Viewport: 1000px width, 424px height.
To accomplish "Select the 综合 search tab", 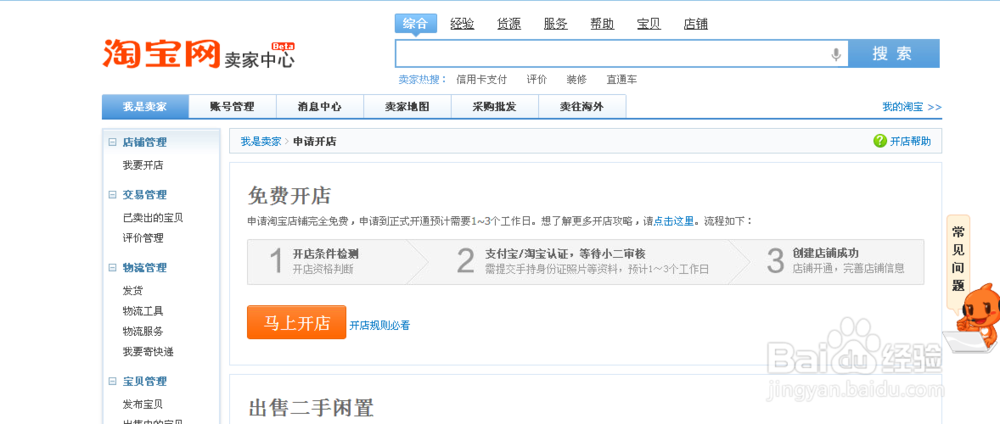I will (415, 24).
